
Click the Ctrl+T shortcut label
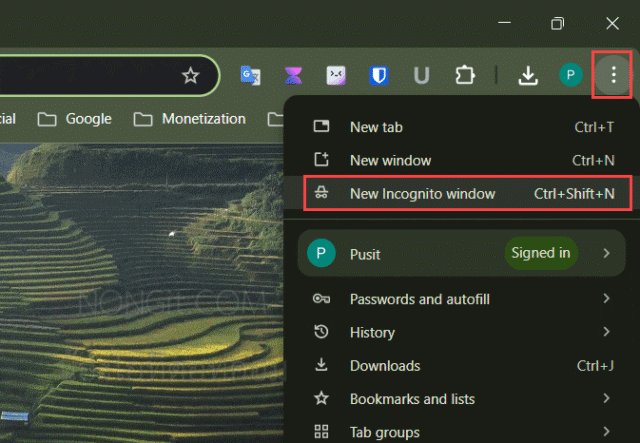point(594,127)
